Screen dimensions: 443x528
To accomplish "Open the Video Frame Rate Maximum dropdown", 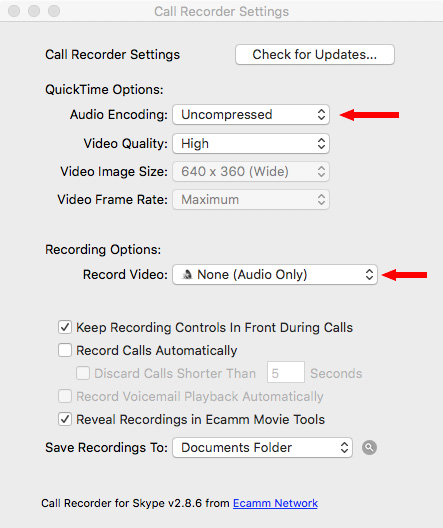I will pos(251,200).
